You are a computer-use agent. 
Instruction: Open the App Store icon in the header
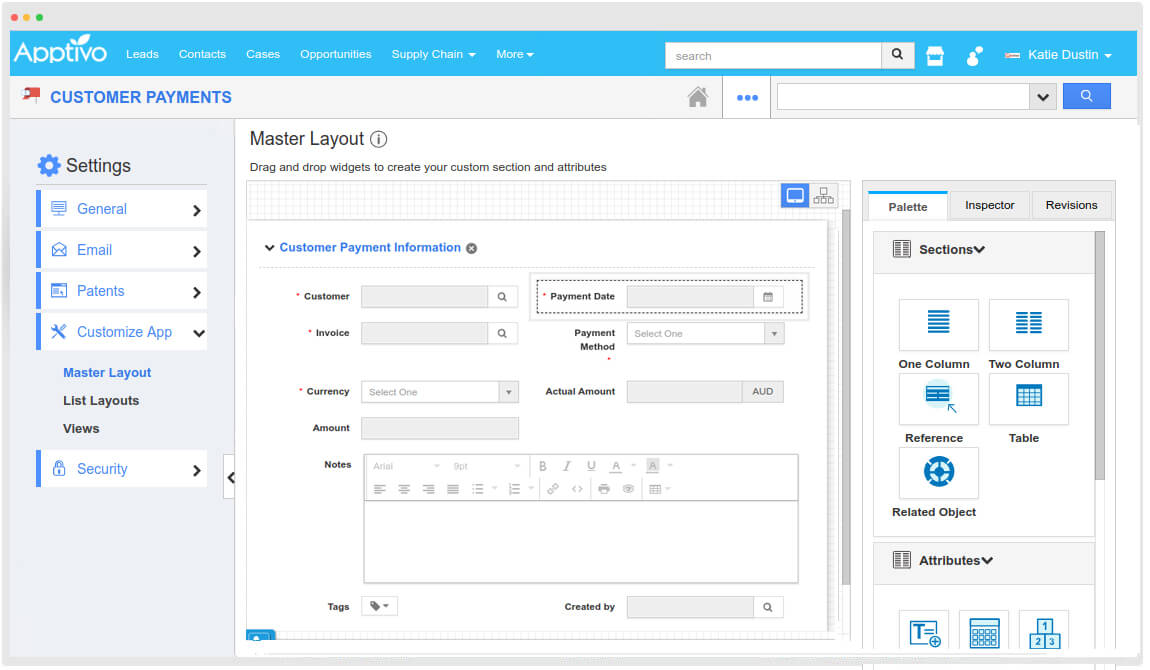coord(934,55)
